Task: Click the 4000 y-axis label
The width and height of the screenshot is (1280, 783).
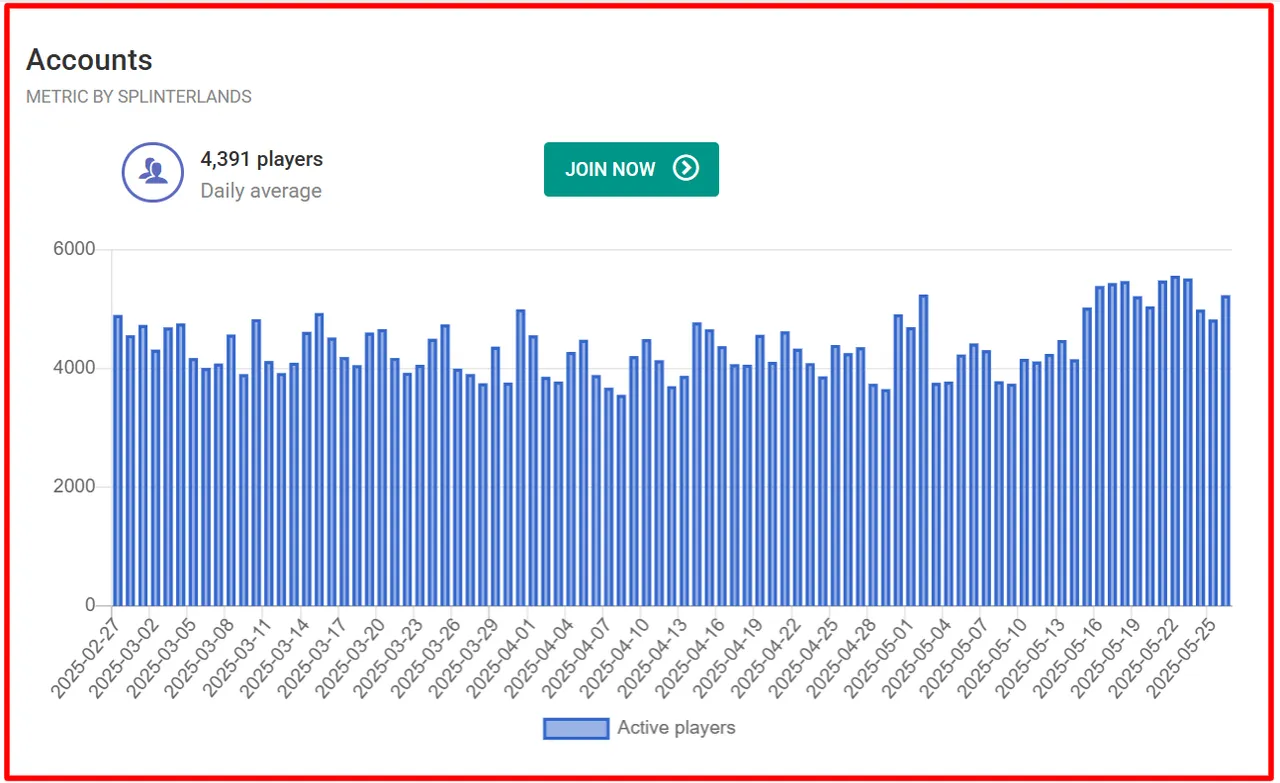Action: click(x=74, y=368)
